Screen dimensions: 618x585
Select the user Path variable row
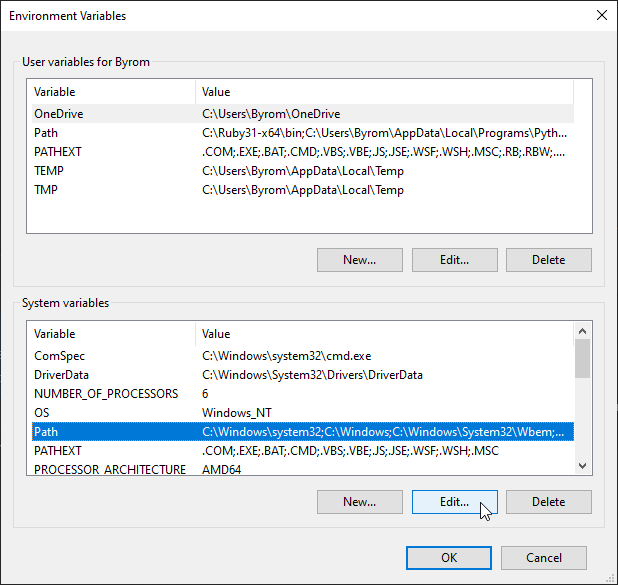(x=303, y=133)
